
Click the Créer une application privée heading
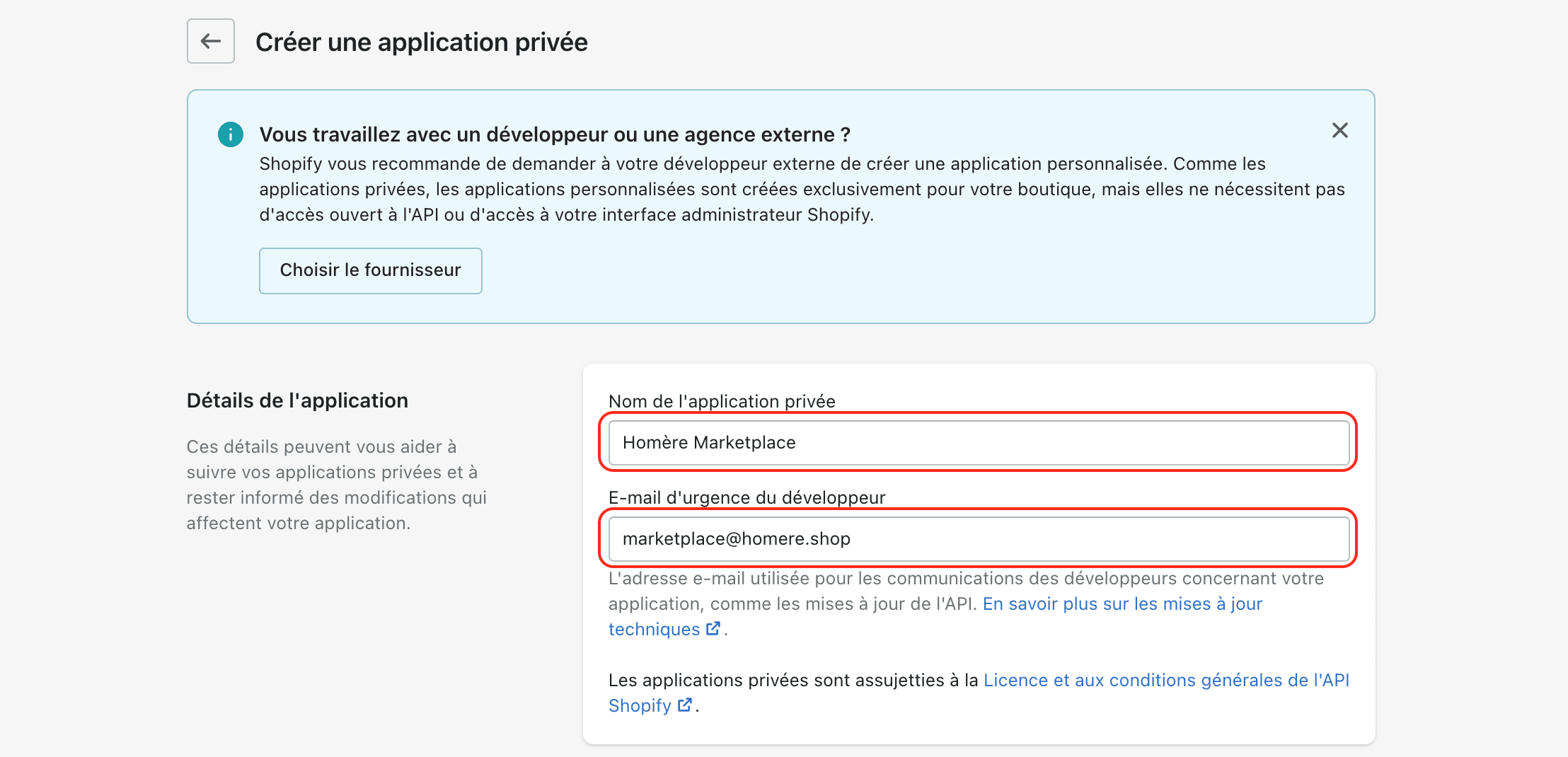(x=422, y=42)
